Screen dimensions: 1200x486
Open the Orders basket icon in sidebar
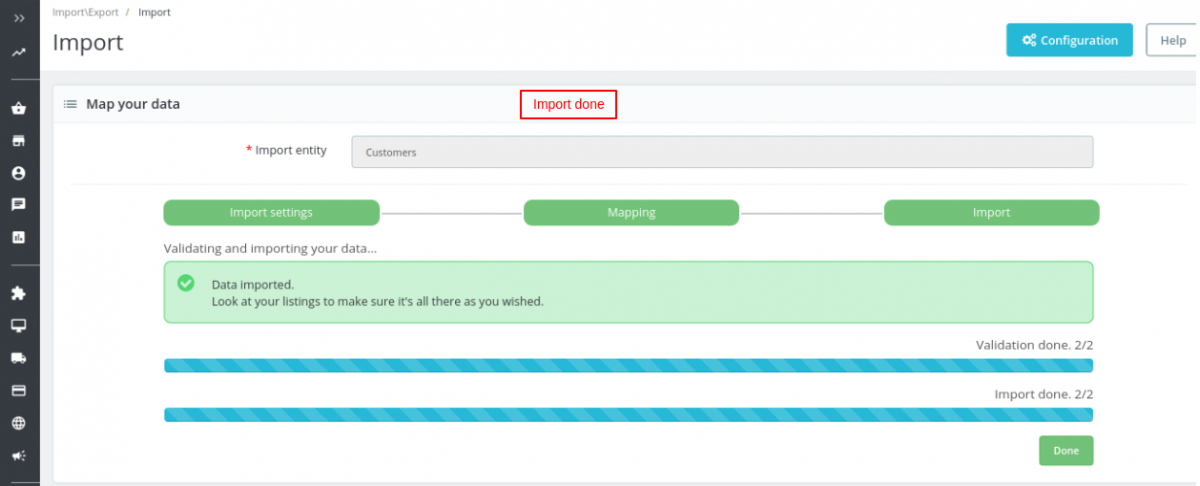[18, 109]
